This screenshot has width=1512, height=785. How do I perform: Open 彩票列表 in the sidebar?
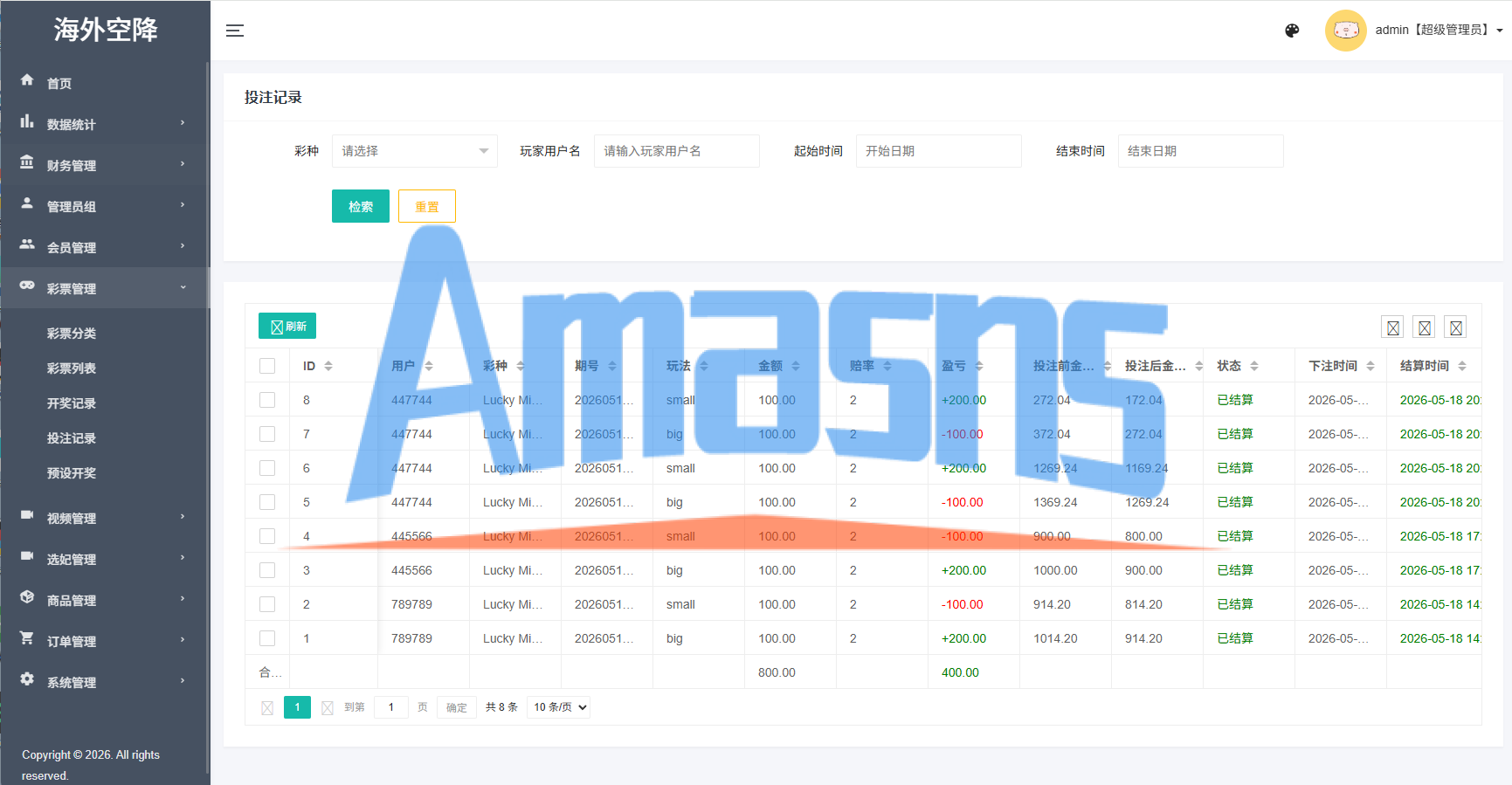click(72, 368)
